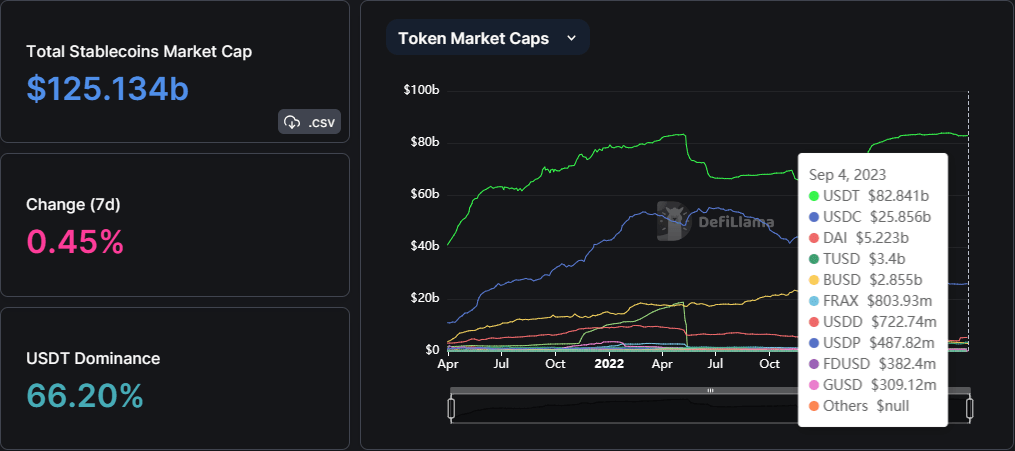Click the 0.45% seven-day change value
Viewport: 1015px width, 451px height.
pos(75,241)
